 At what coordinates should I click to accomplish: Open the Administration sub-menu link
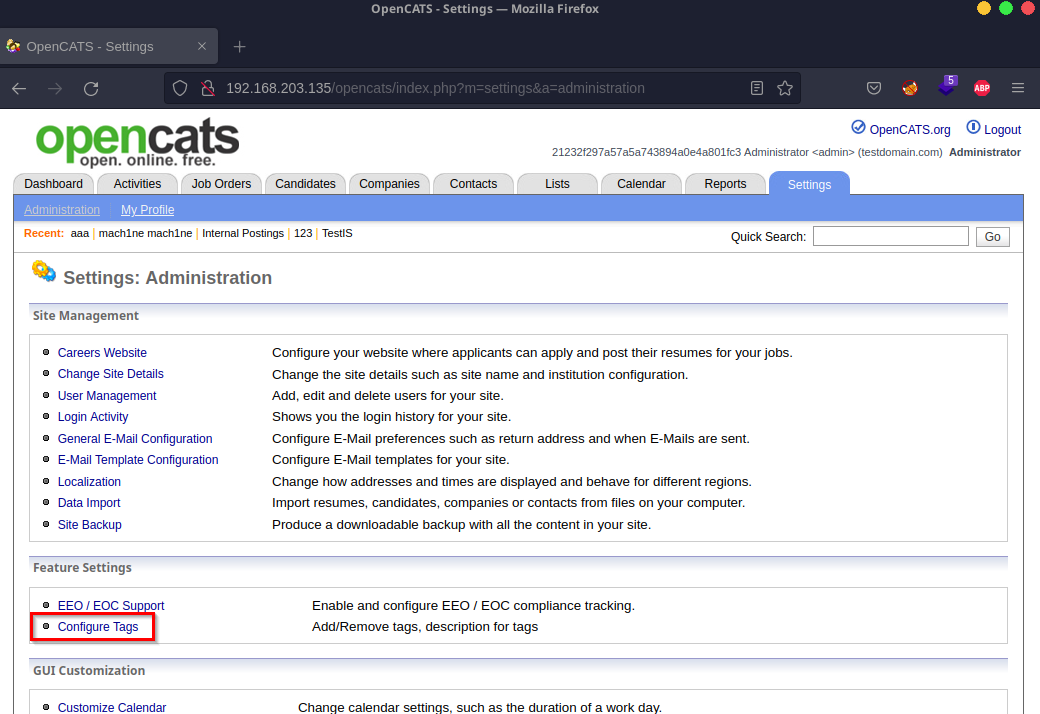tap(62, 210)
